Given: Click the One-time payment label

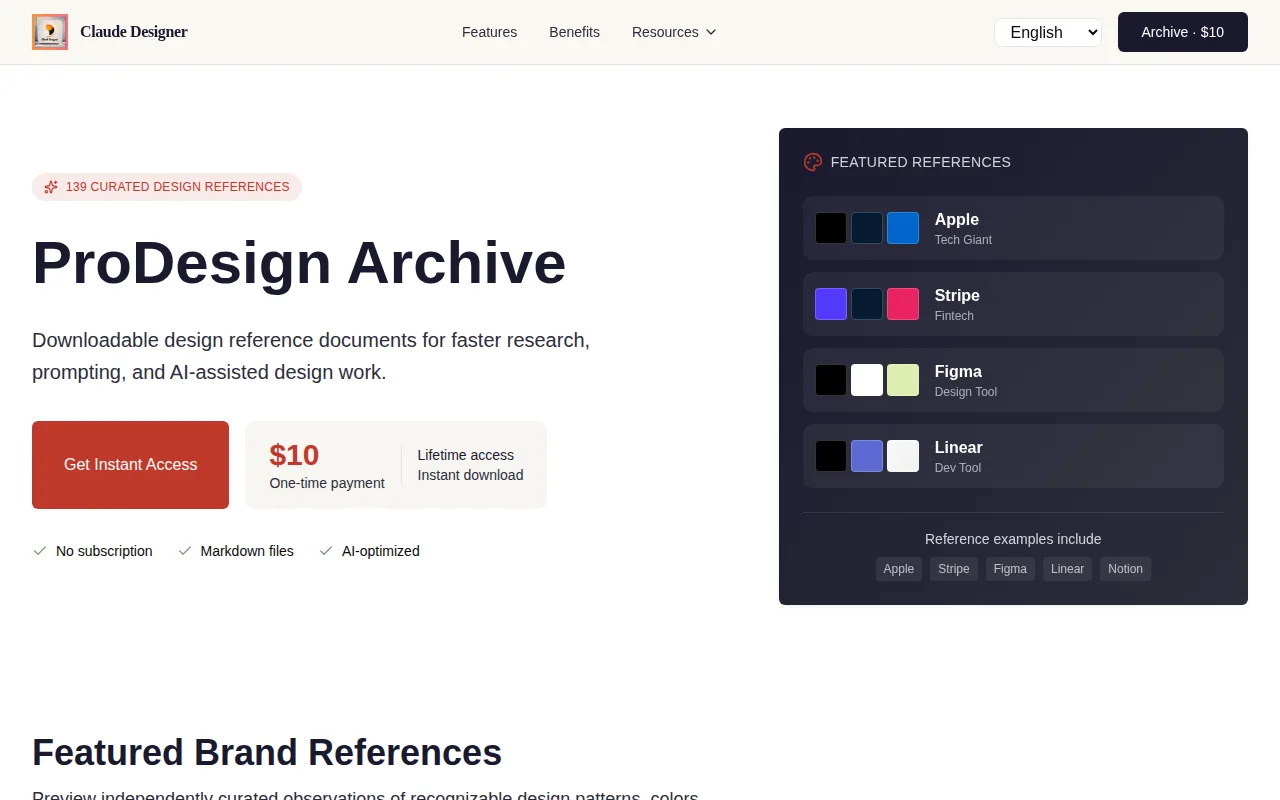Looking at the screenshot, I should [x=327, y=483].
